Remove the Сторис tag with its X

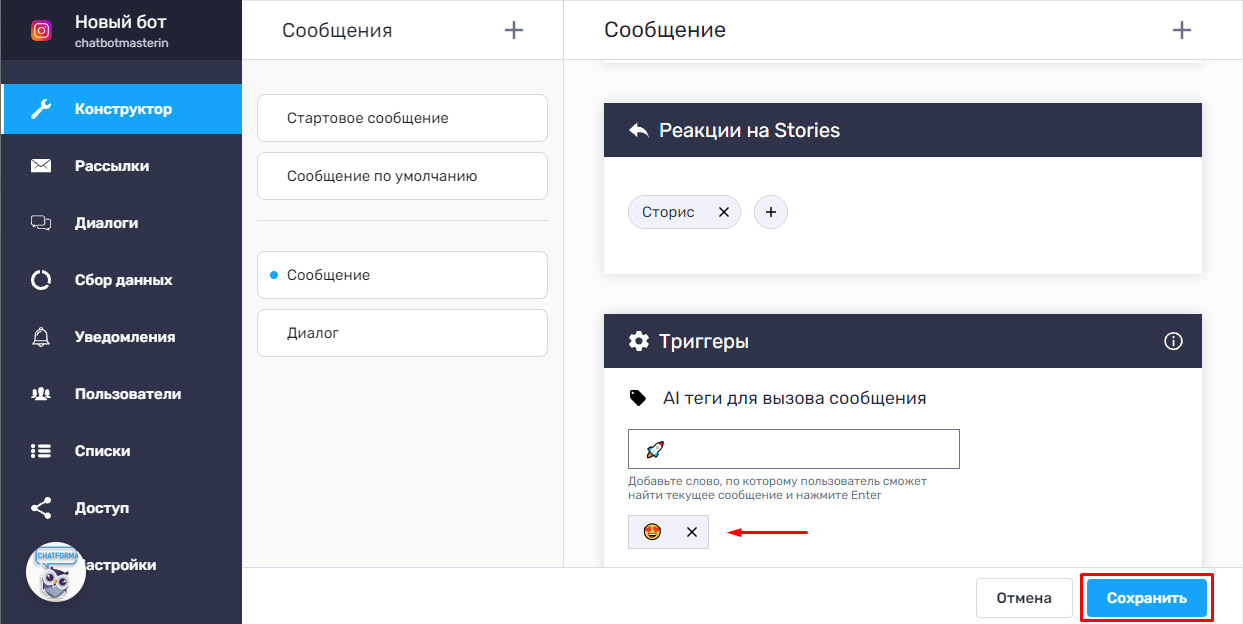[x=724, y=212]
